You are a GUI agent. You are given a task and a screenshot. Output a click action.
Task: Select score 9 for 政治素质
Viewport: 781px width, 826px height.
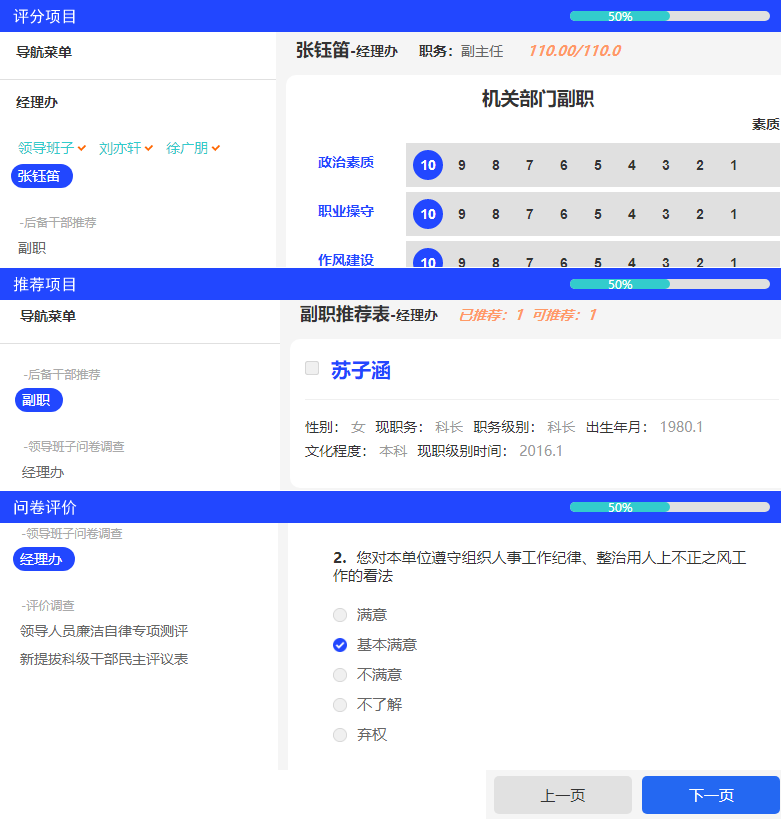461,165
